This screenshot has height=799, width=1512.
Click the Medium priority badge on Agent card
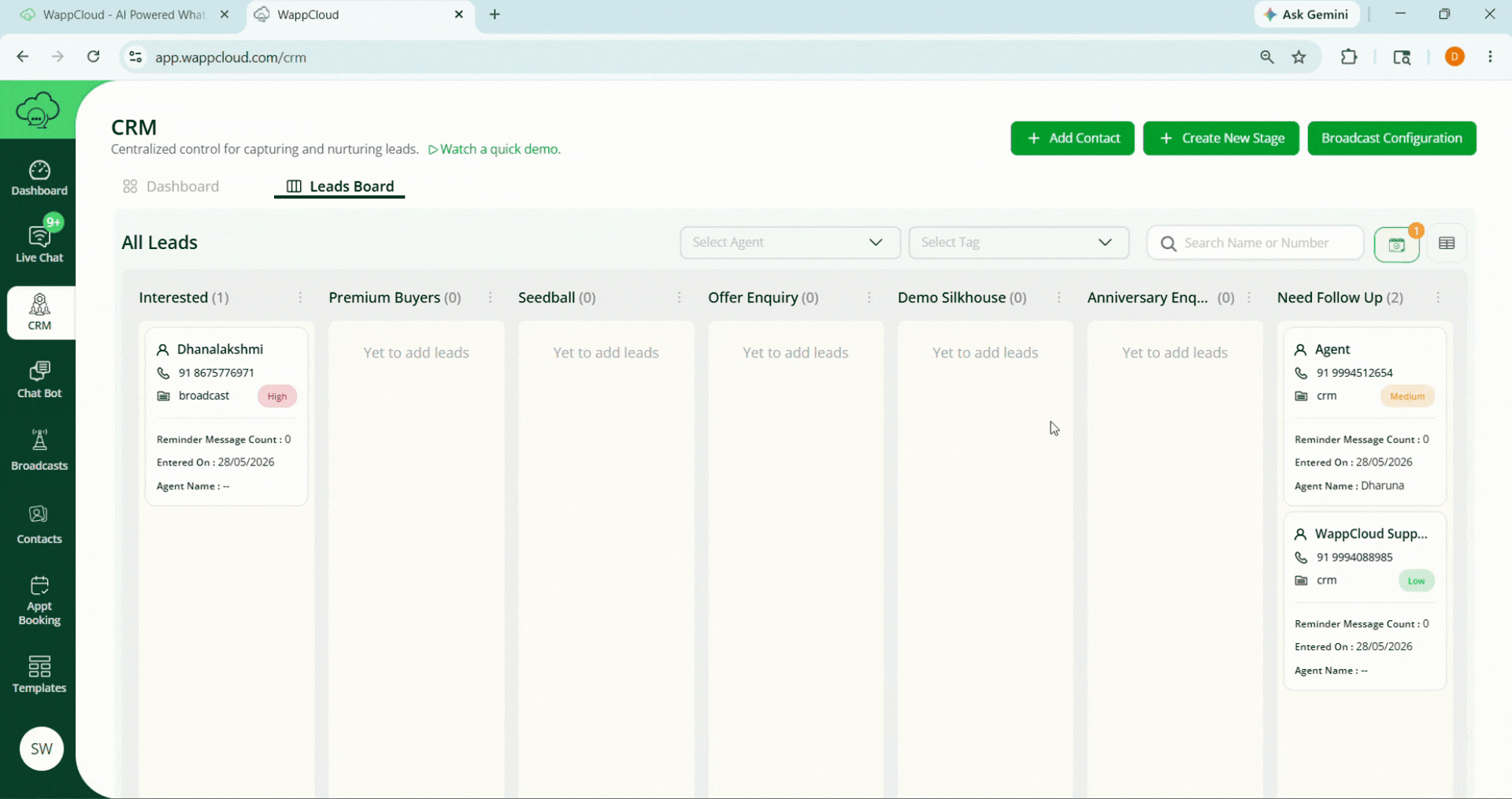[1407, 396]
